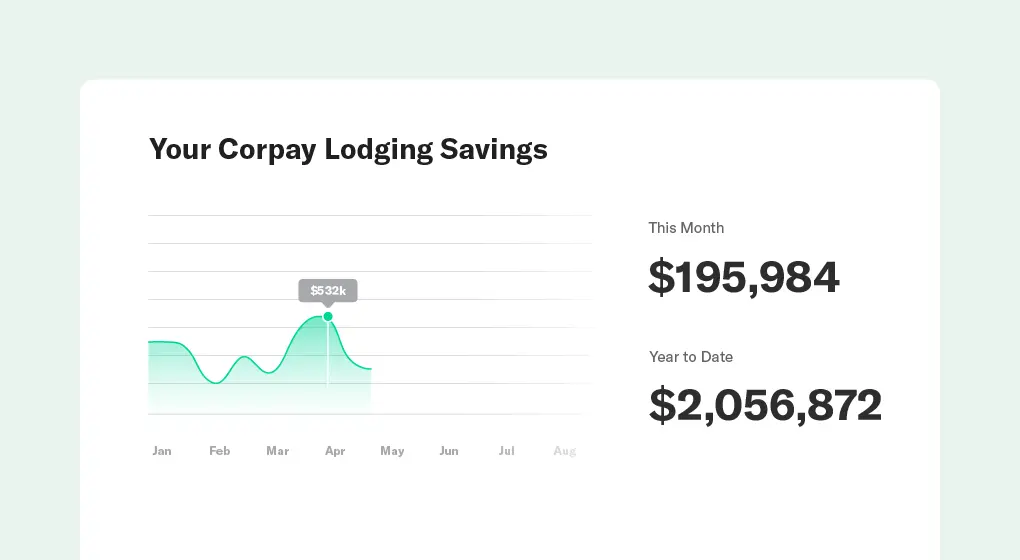1020x560 pixels.
Task: Select the Jun month label
Action: [x=449, y=451]
